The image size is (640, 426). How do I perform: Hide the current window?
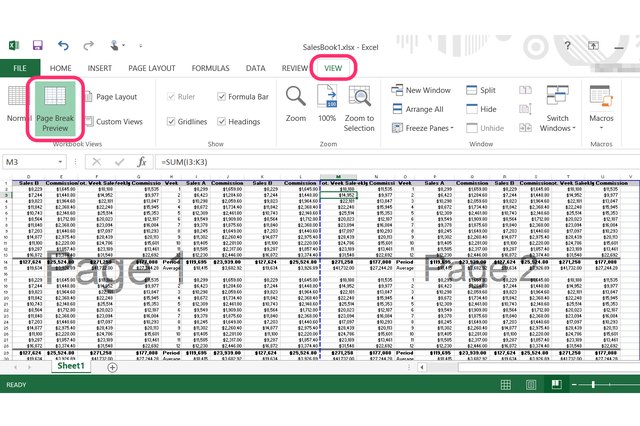tap(481, 109)
